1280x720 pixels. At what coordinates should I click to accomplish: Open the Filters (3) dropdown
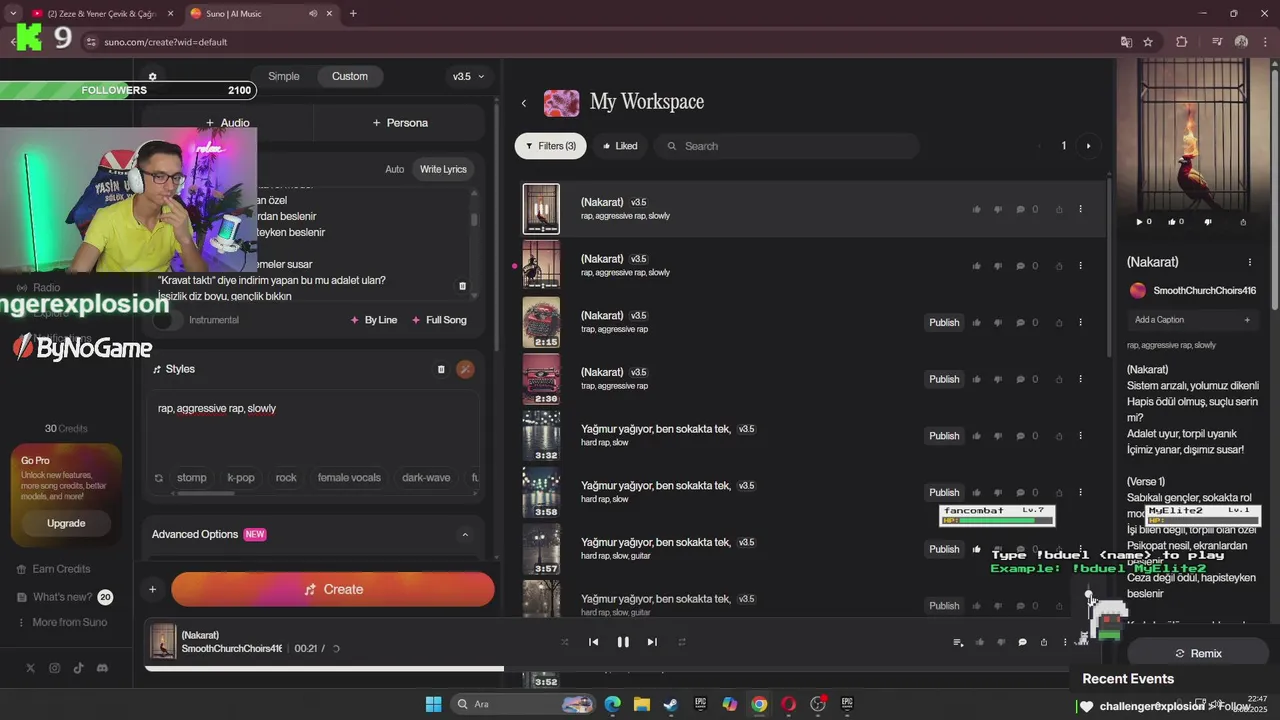pos(550,146)
